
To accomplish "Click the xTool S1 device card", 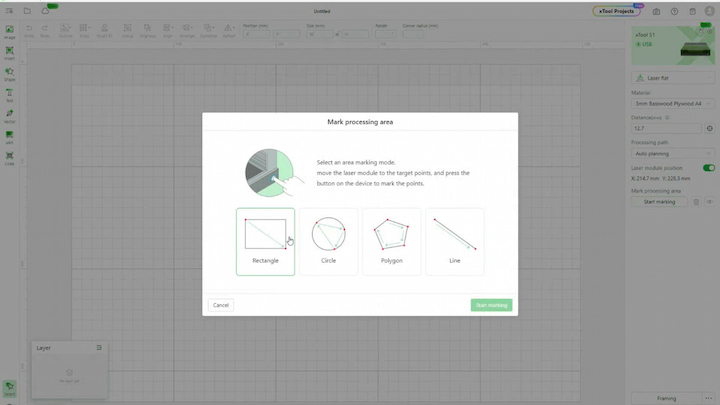I will pos(673,45).
